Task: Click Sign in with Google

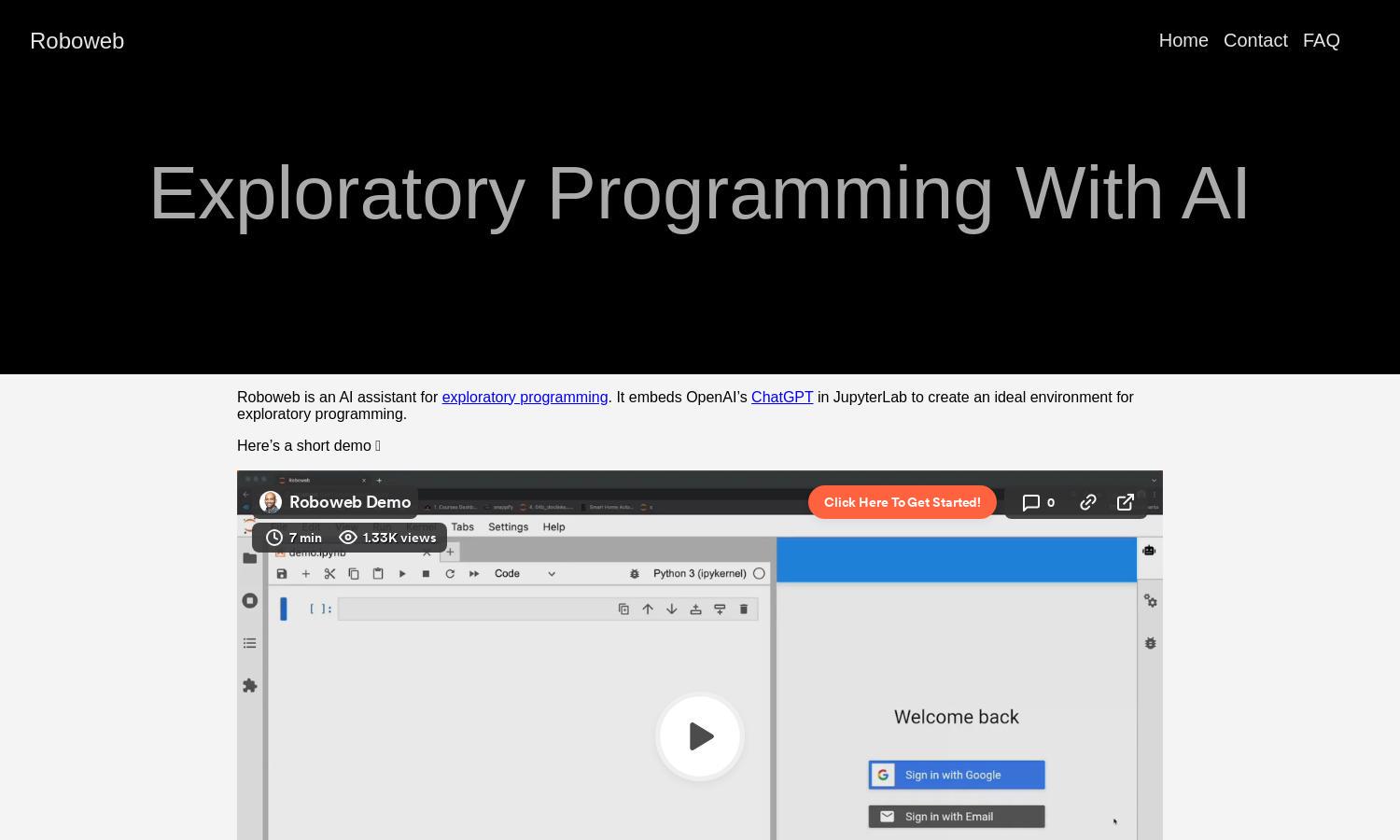Action: tap(957, 775)
